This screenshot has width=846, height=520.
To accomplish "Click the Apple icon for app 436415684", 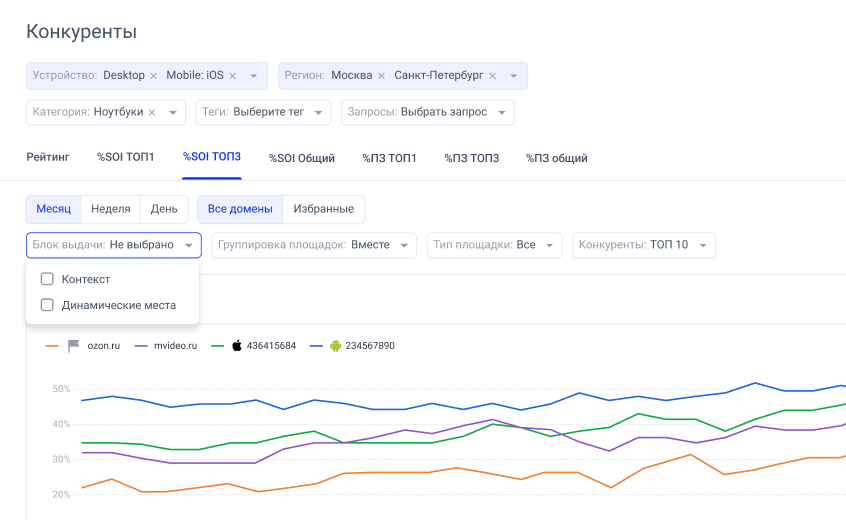I will (x=237, y=346).
